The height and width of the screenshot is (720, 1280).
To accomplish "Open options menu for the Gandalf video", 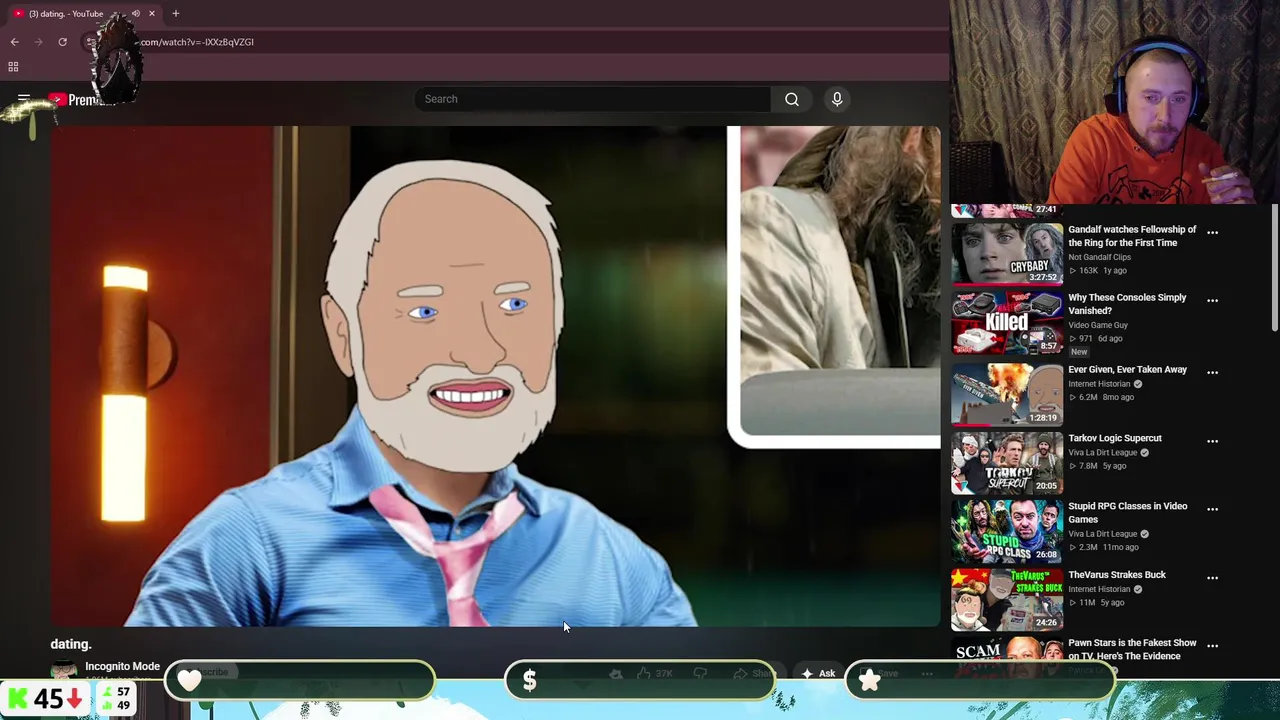I will [1212, 233].
